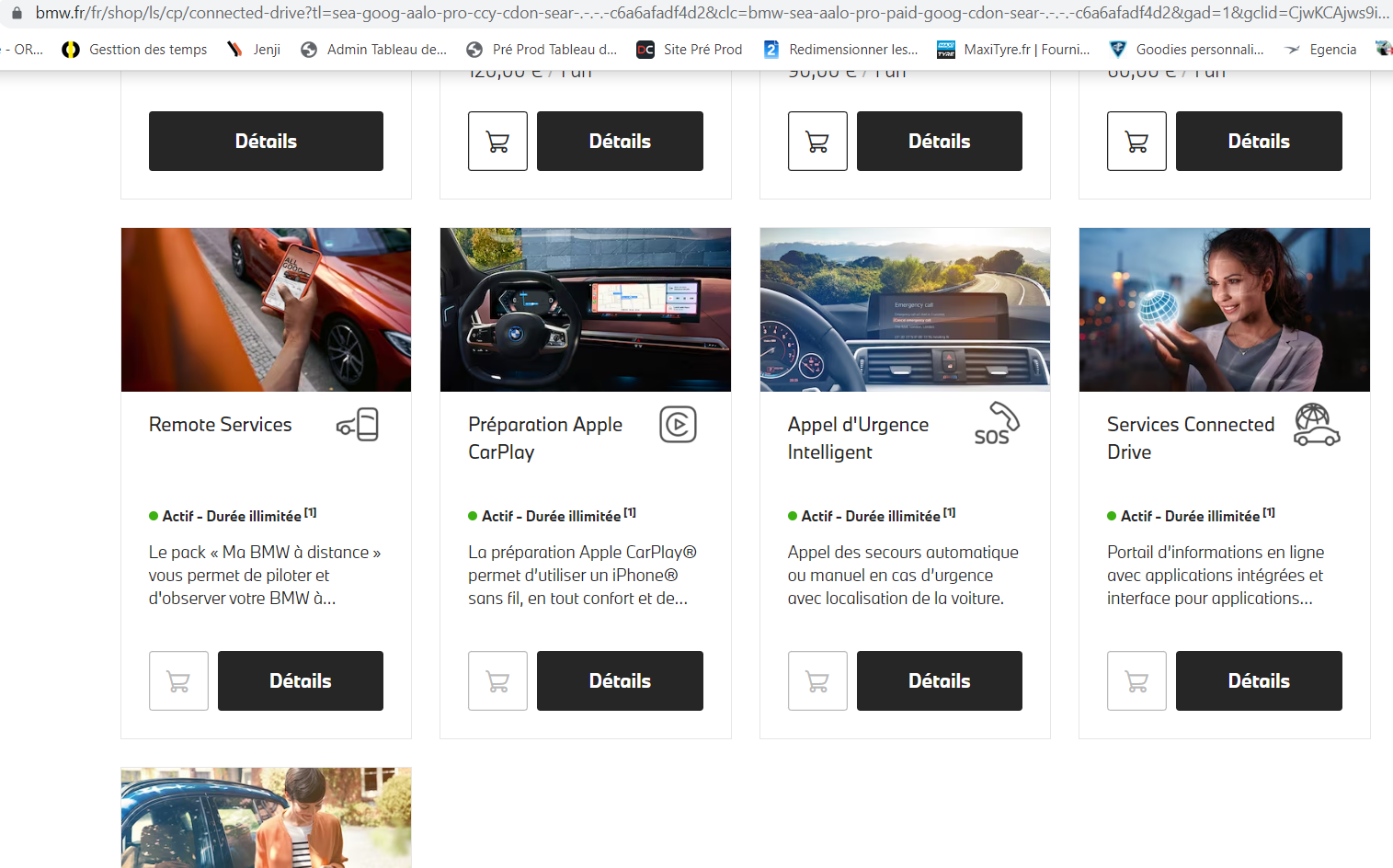
Task: Click the Apple CarPlay Actif footnote [1]
Action: pyautogui.click(x=630, y=513)
